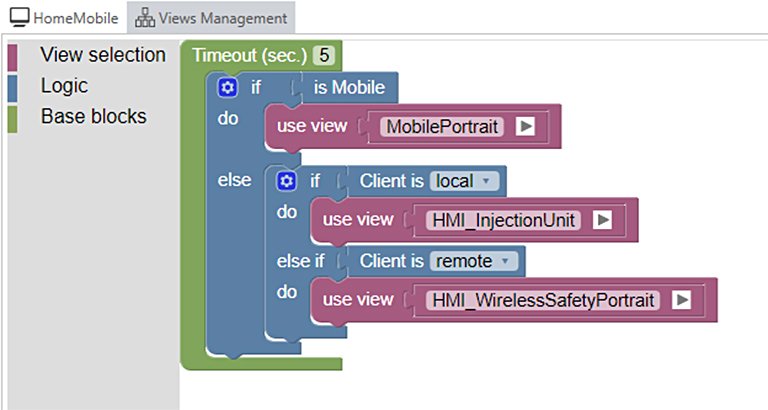
Task: Click the hierarchy icon on Views Management tab
Action: pos(145,18)
